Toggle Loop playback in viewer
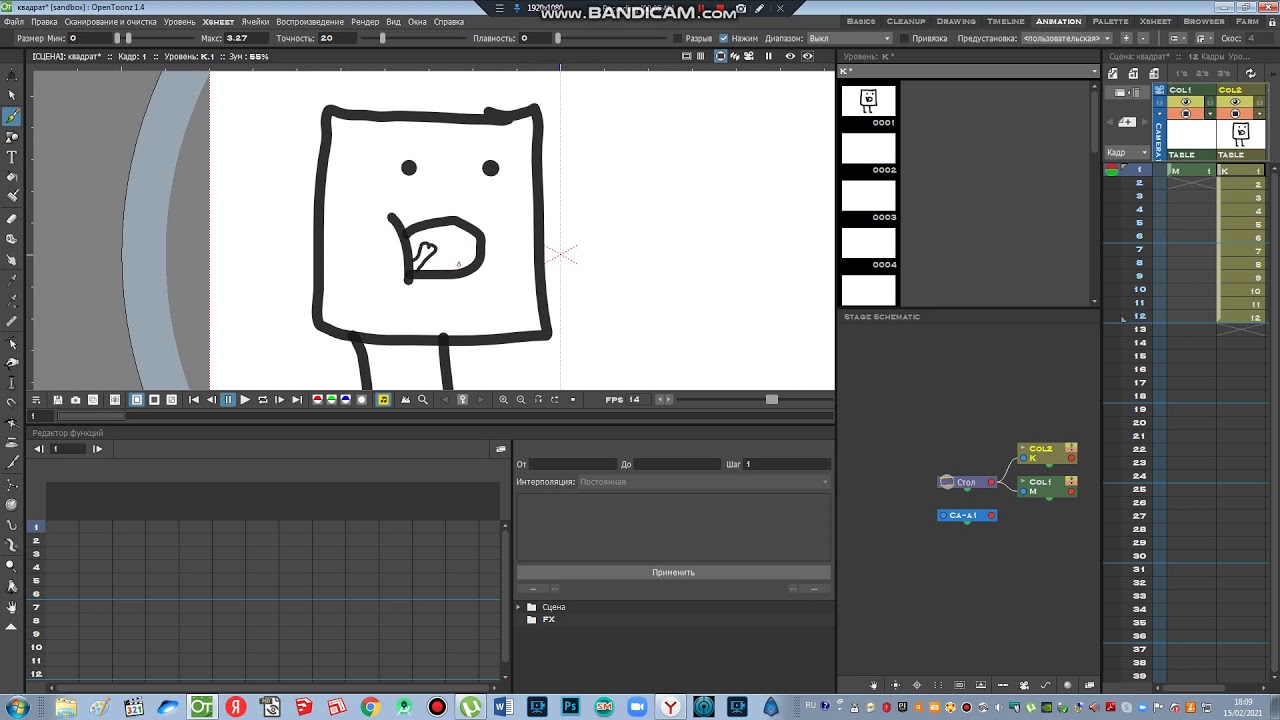This screenshot has height=720, width=1280. [x=262, y=399]
